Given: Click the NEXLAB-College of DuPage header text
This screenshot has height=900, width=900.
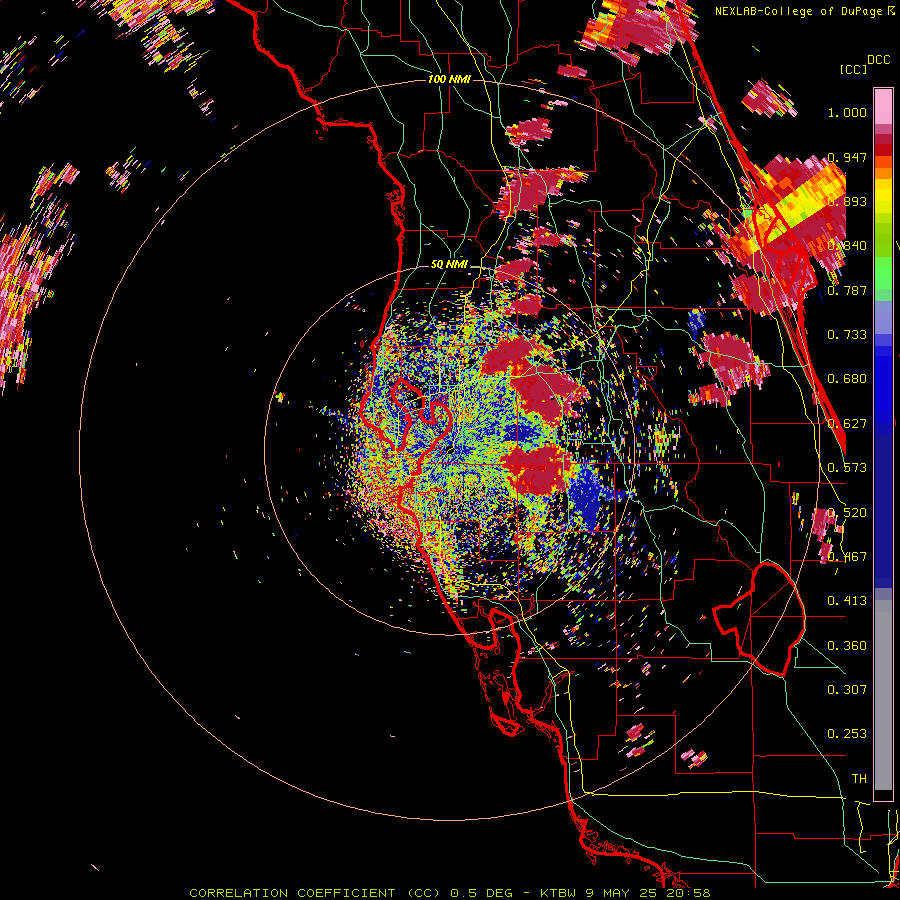Looking at the screenshot, I should (x=799, y=11).
